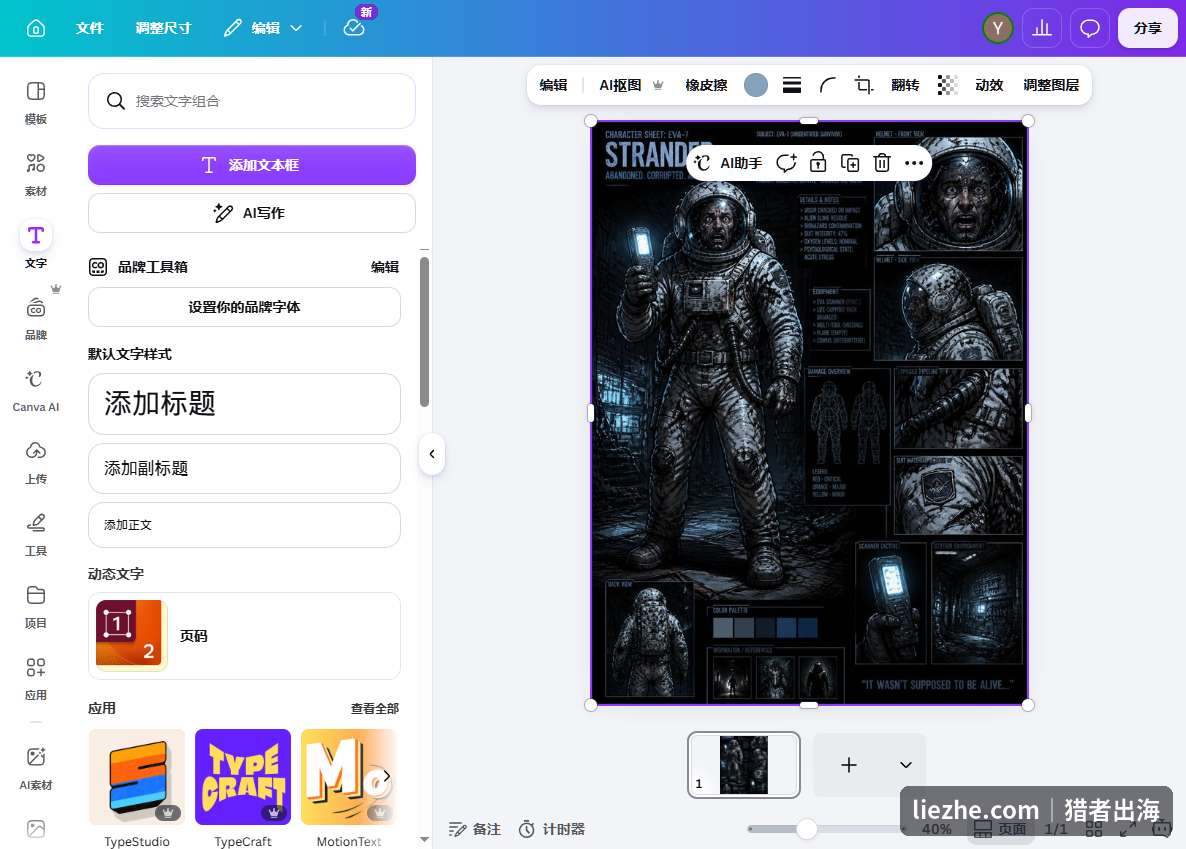Screen dimensions: 1186x849
Task: Open the 上传 sidebar item
Action: pos(36,462)
